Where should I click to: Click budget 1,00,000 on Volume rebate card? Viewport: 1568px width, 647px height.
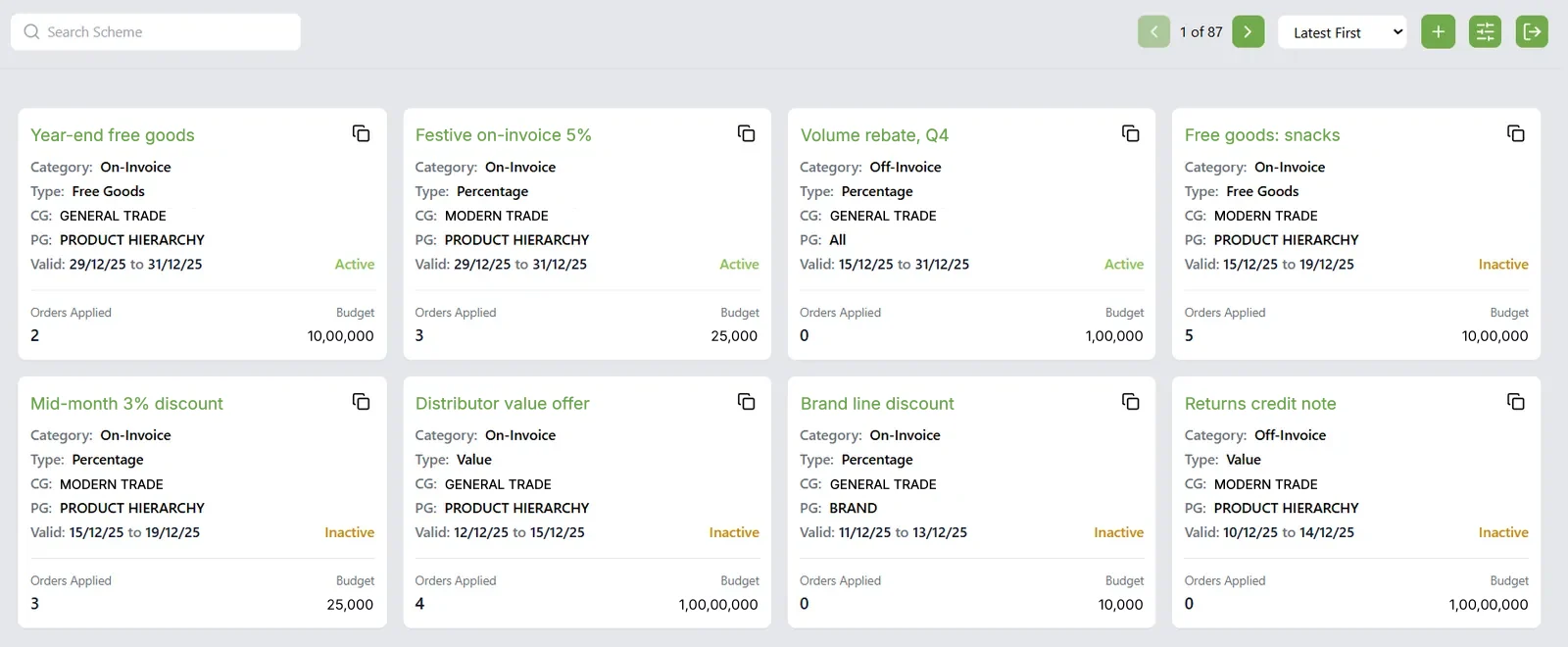(x=1114, y=336)
